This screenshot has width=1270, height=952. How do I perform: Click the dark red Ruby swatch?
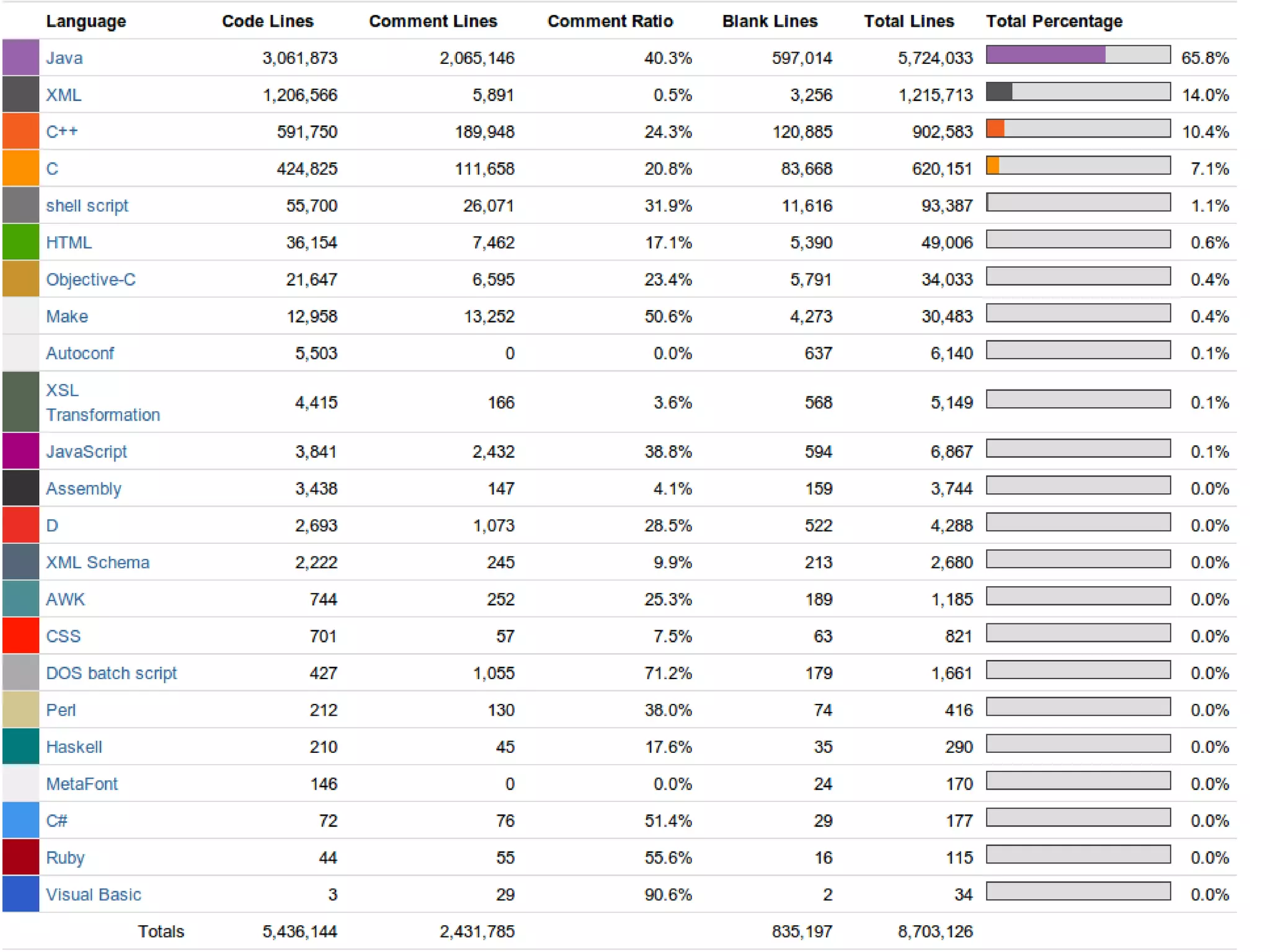click(x=20, y=857)
